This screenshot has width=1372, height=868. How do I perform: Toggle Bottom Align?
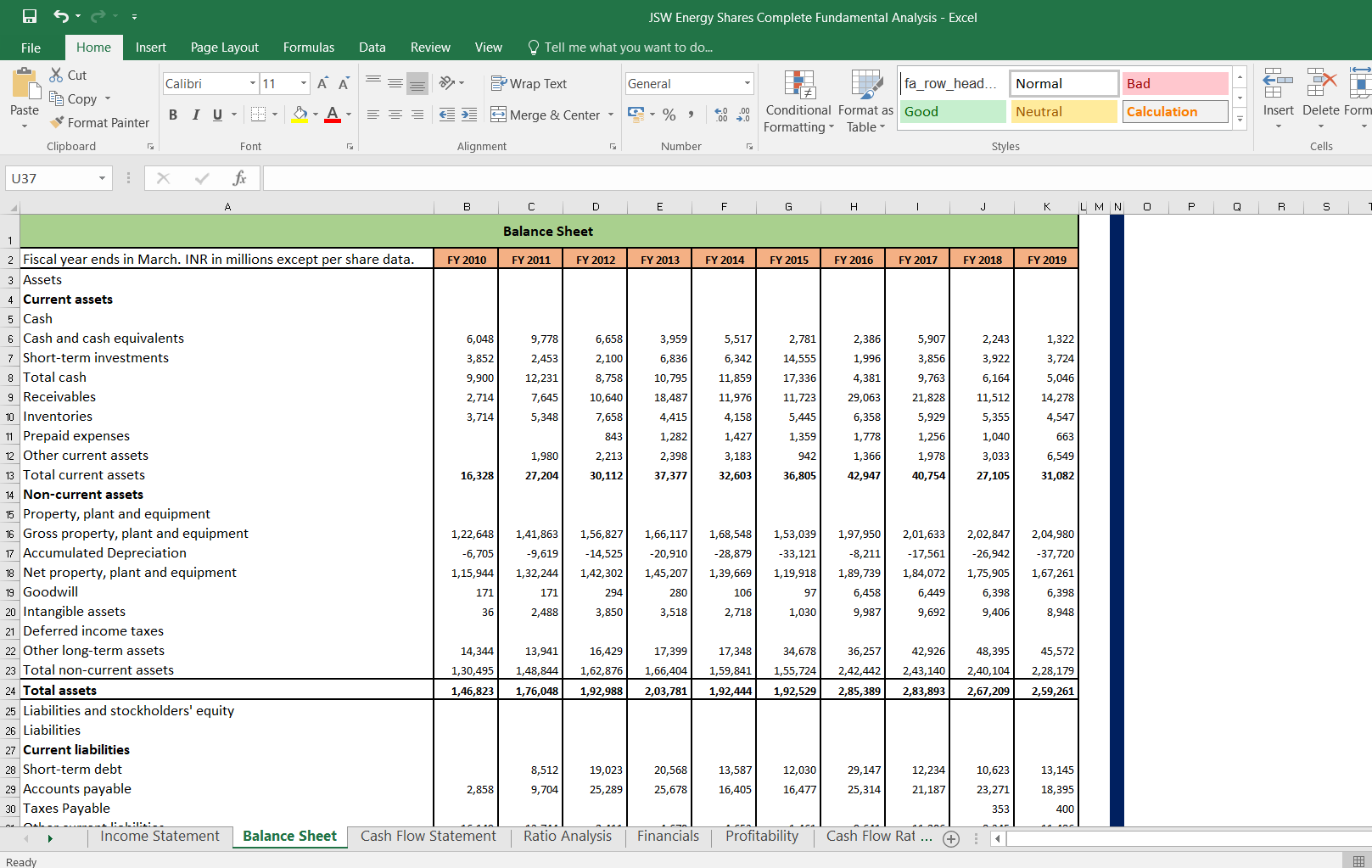pyautogui.click(x=417, y=82)
